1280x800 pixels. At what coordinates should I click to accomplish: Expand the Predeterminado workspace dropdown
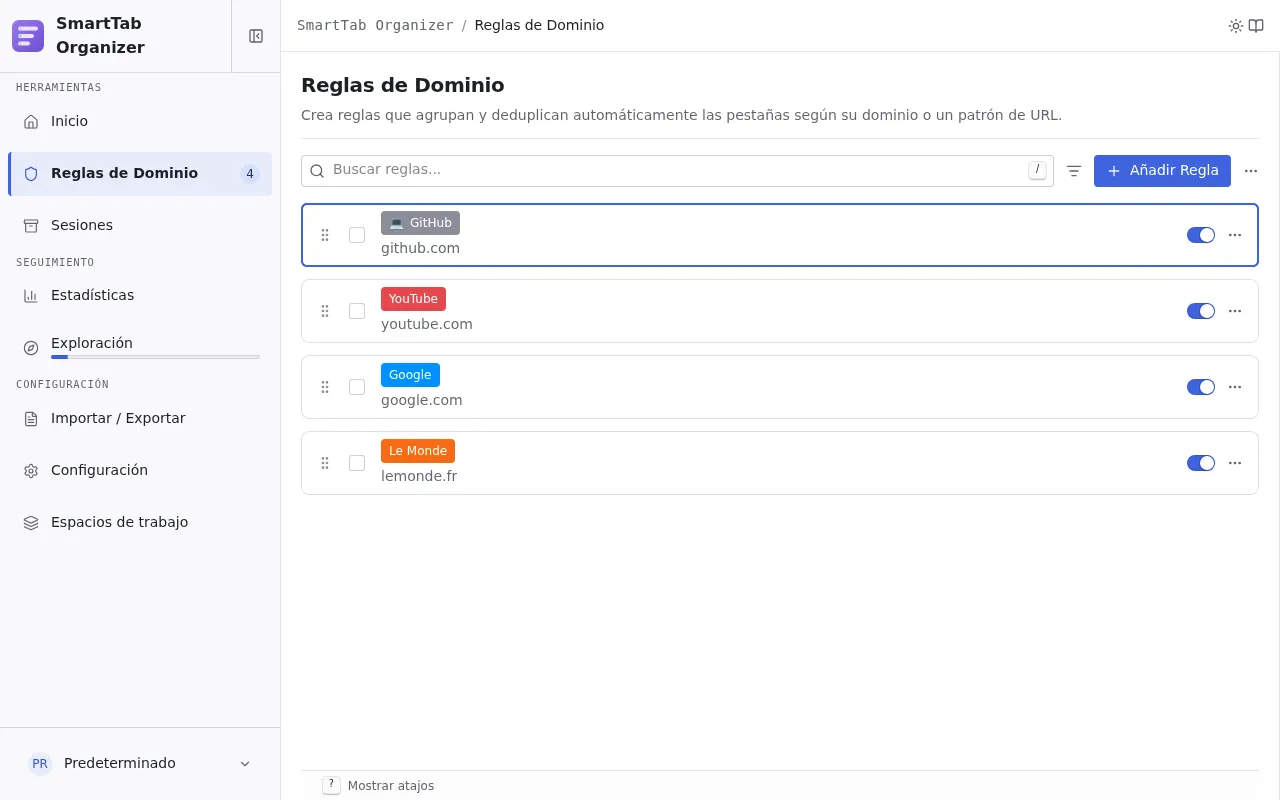pyautogui.click(x=140, y=763)
